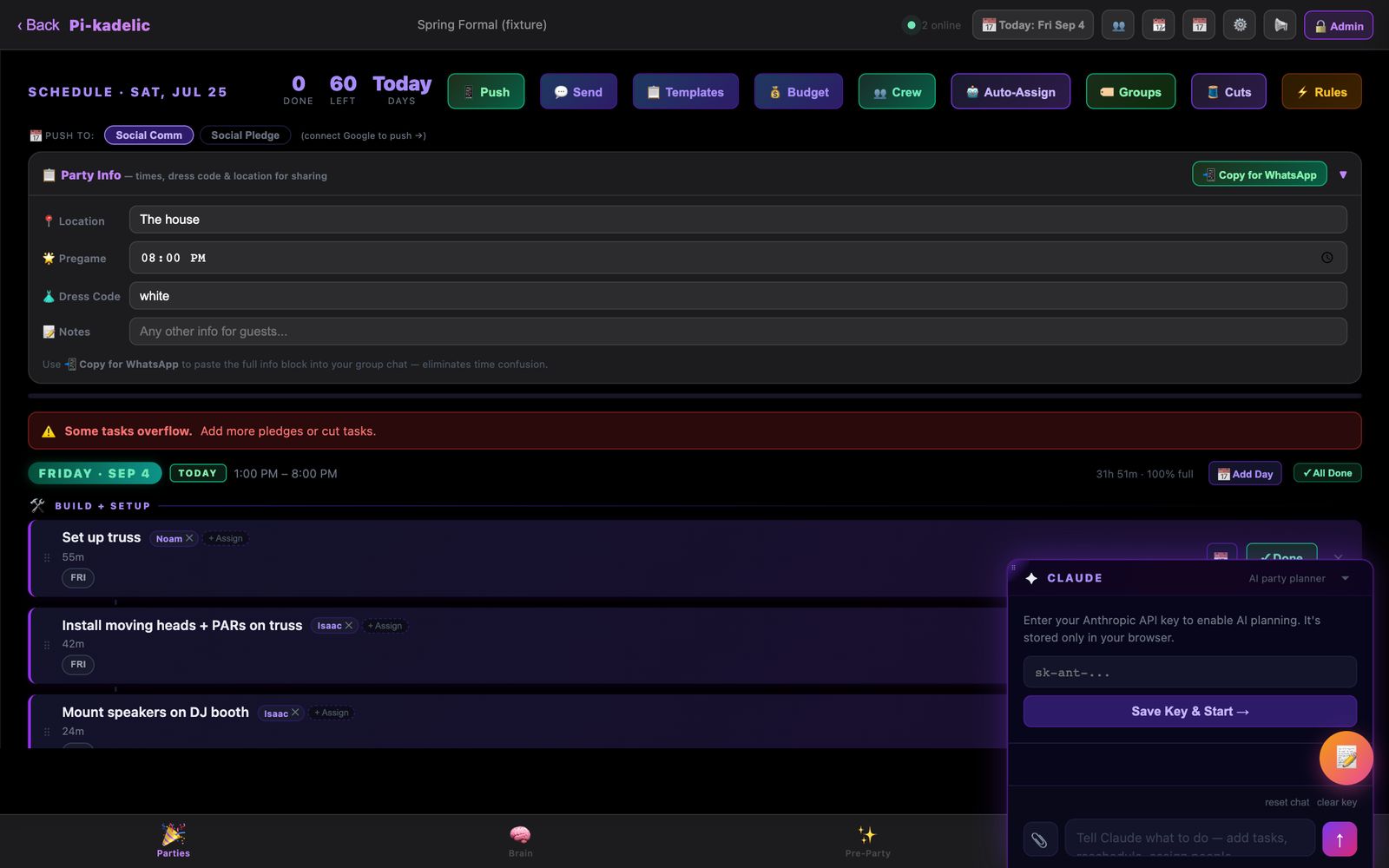Open the Budget panel
This screenshot has height=868, width=1389.
(x=799, y=91)
